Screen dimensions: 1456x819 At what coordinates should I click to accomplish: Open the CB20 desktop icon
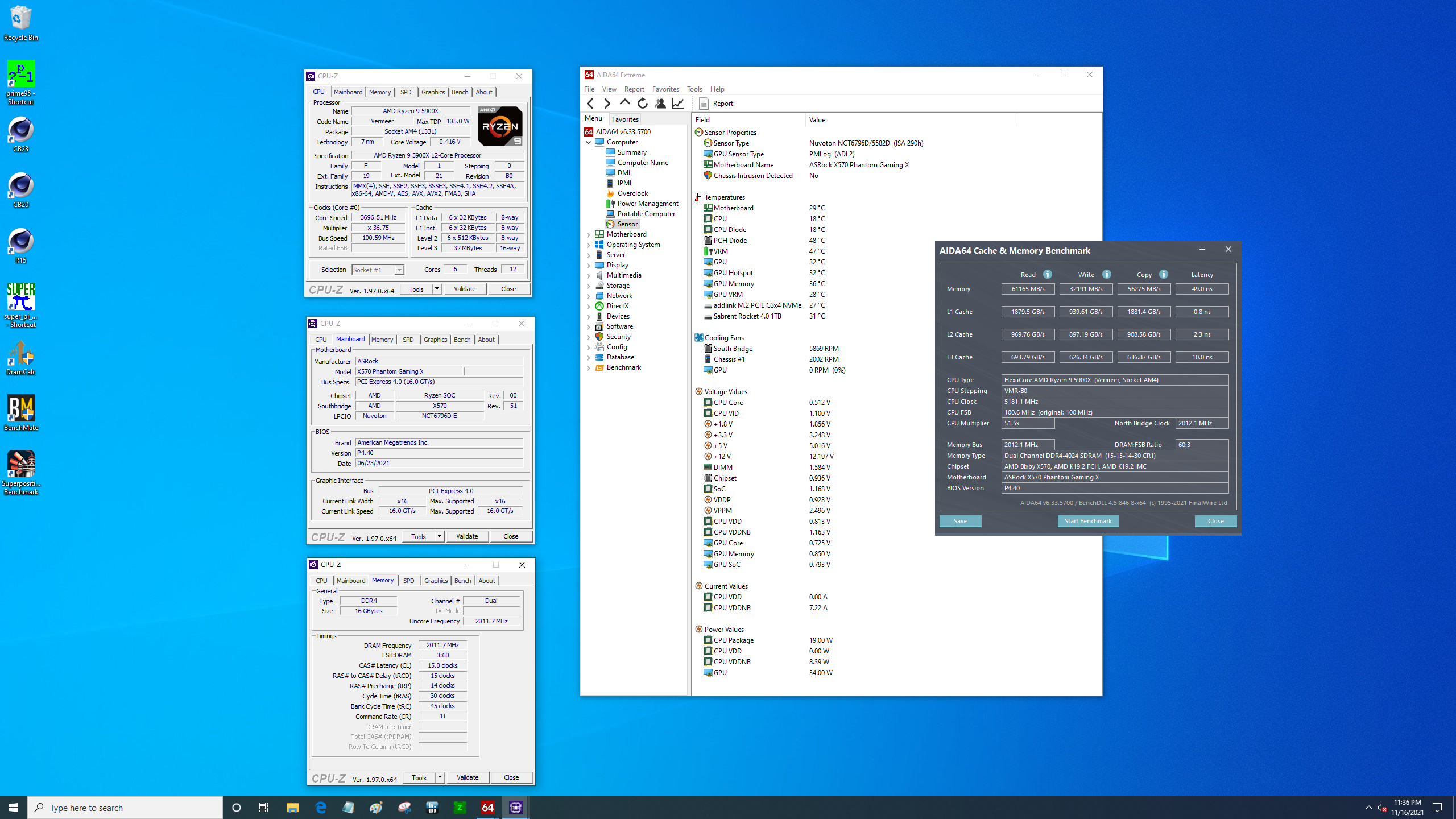click(20, 190)
